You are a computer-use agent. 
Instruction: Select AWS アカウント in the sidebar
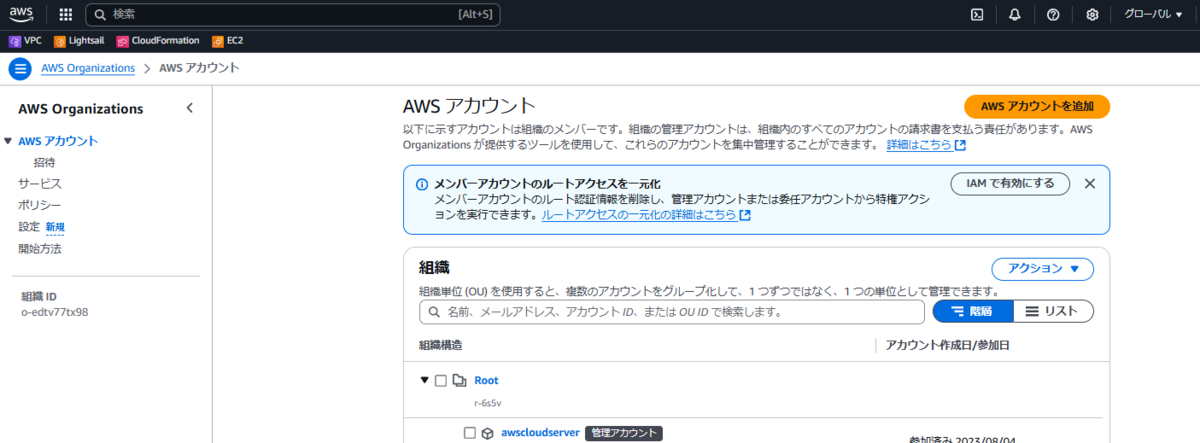pyautogui.click(x=58, y=141)
